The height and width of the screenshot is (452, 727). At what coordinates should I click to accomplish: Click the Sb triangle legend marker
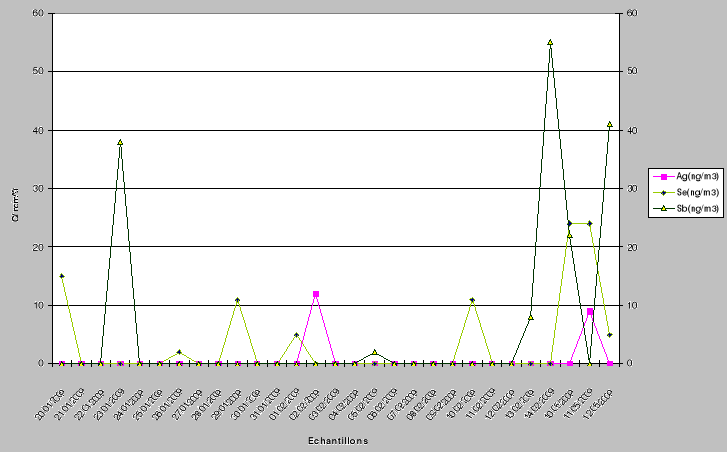663,209
